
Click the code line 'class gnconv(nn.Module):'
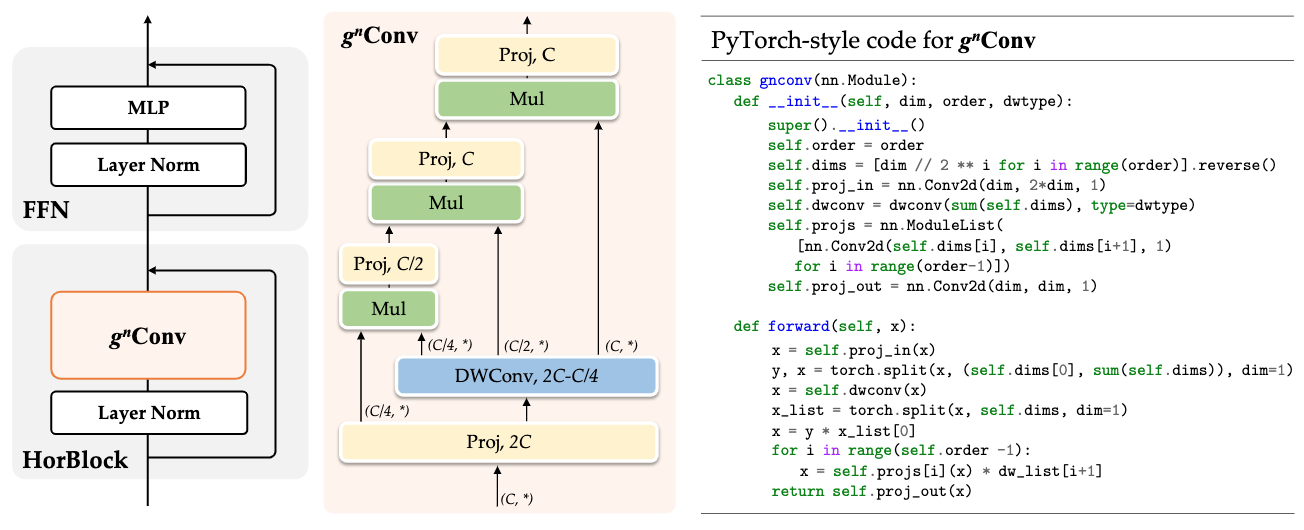[x=811, y=80]
